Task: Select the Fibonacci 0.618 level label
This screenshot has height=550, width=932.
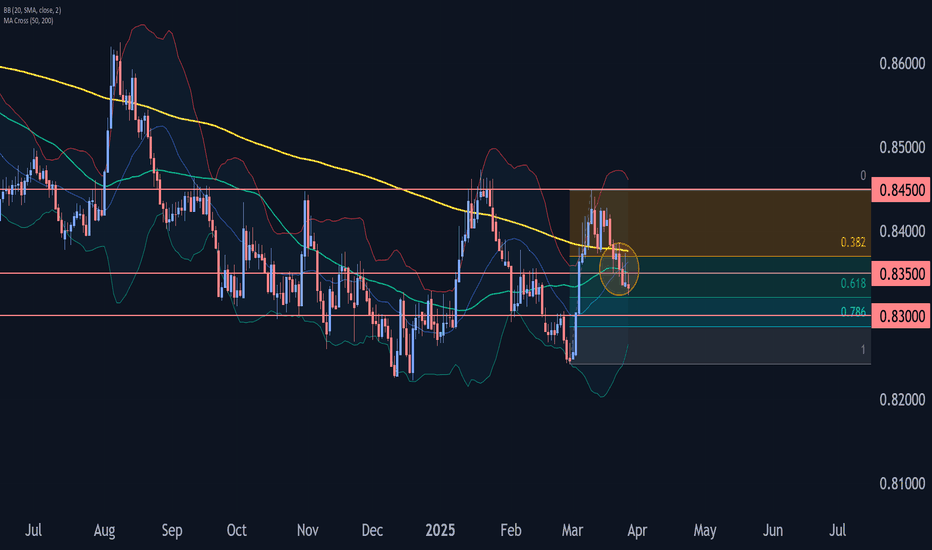Action: coord(853,284)
